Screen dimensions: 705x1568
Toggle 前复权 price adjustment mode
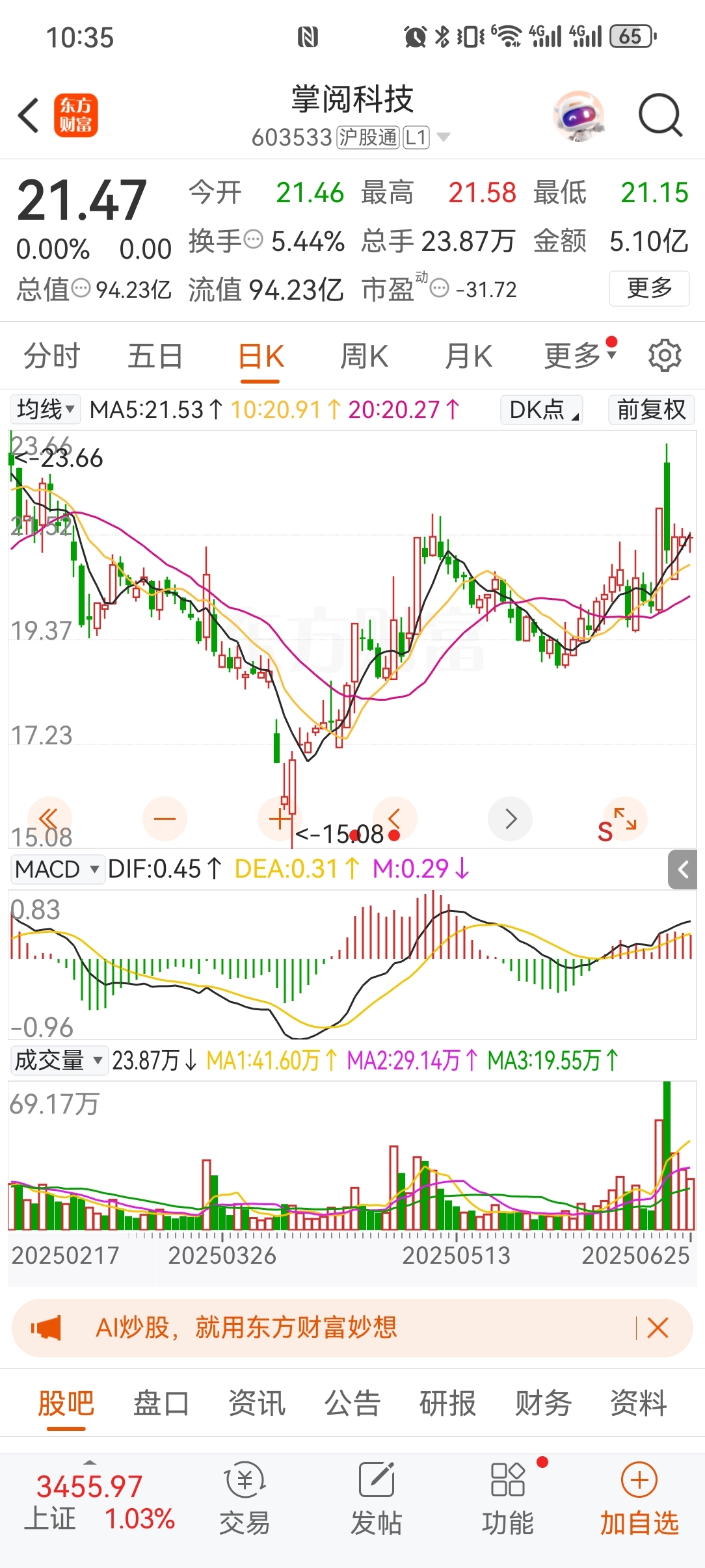tap(652, 410)
